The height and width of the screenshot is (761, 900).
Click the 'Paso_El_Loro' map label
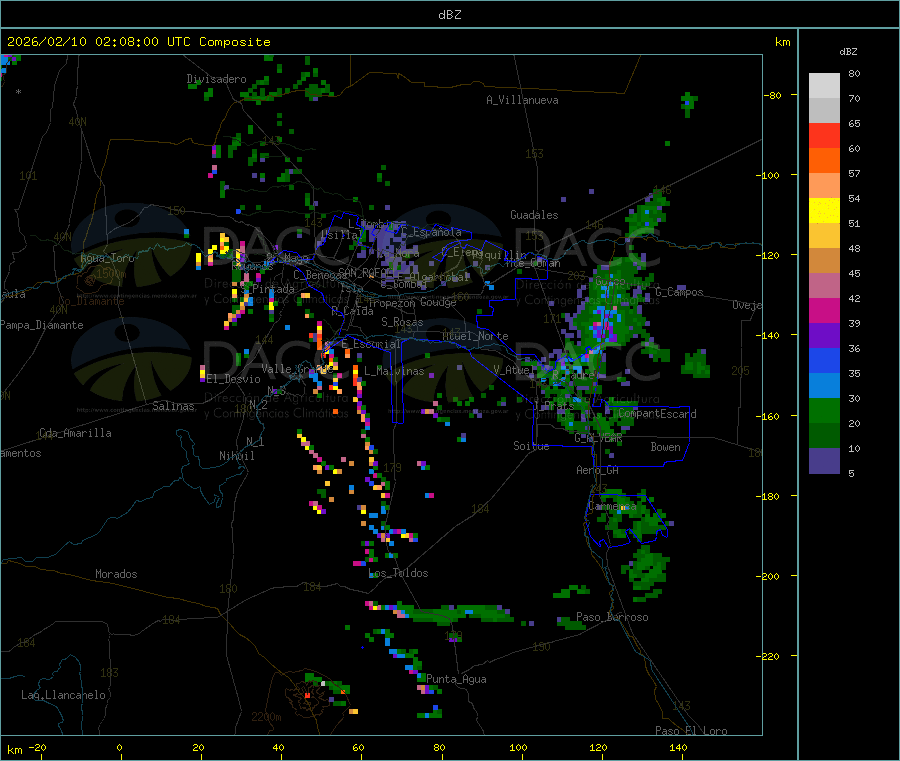[691, 731]
